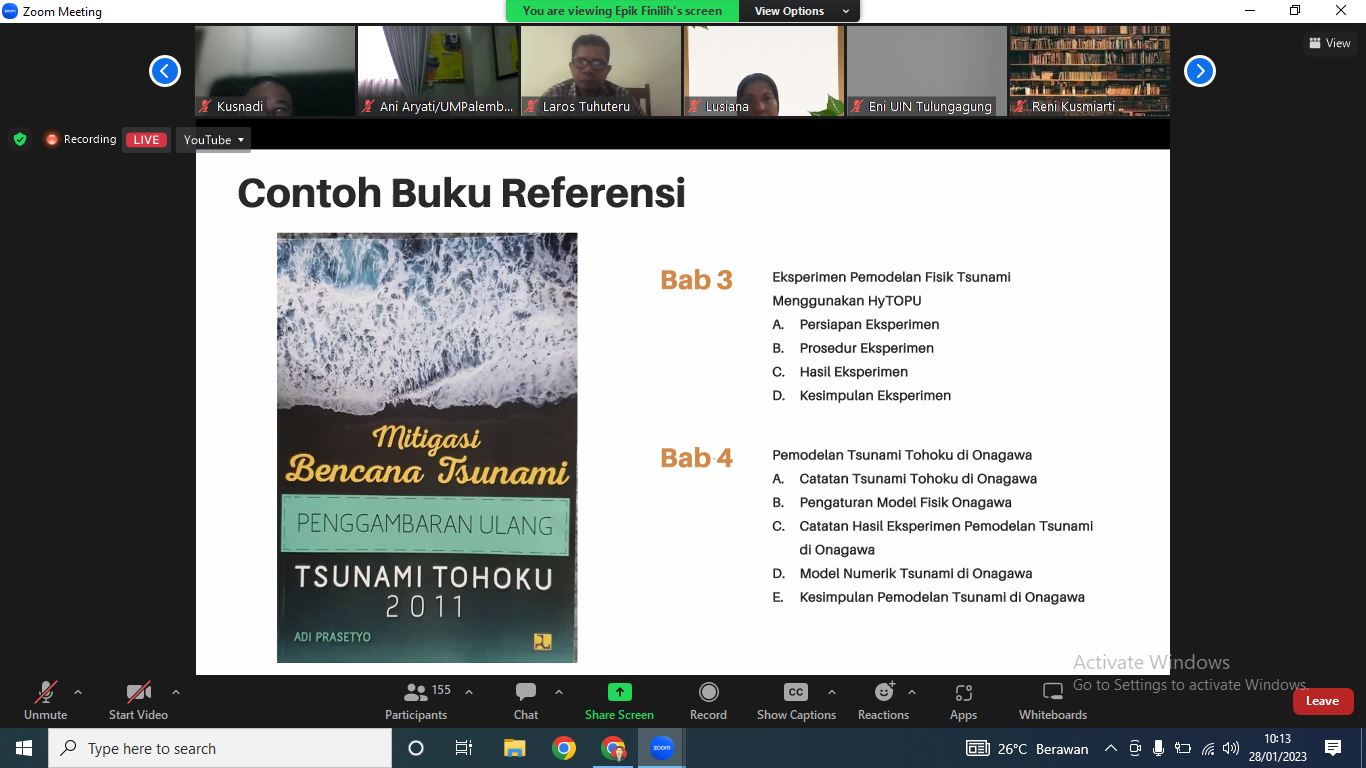Open File Explorer from taskbar

(x=514, y=748)
